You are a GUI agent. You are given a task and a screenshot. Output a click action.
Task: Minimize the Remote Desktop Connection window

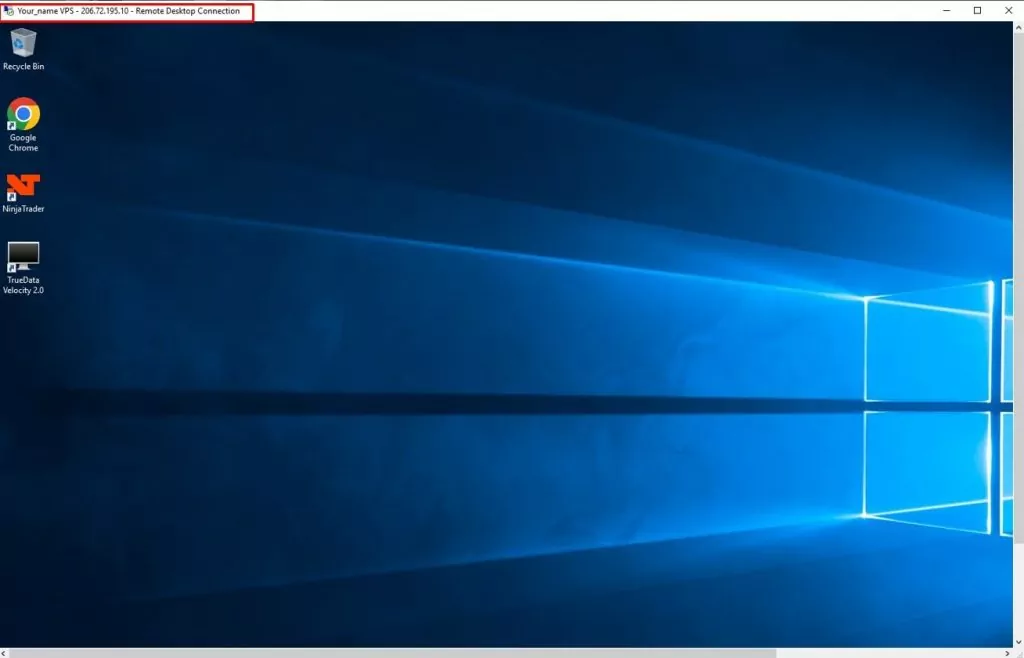[x=946, y=10]
